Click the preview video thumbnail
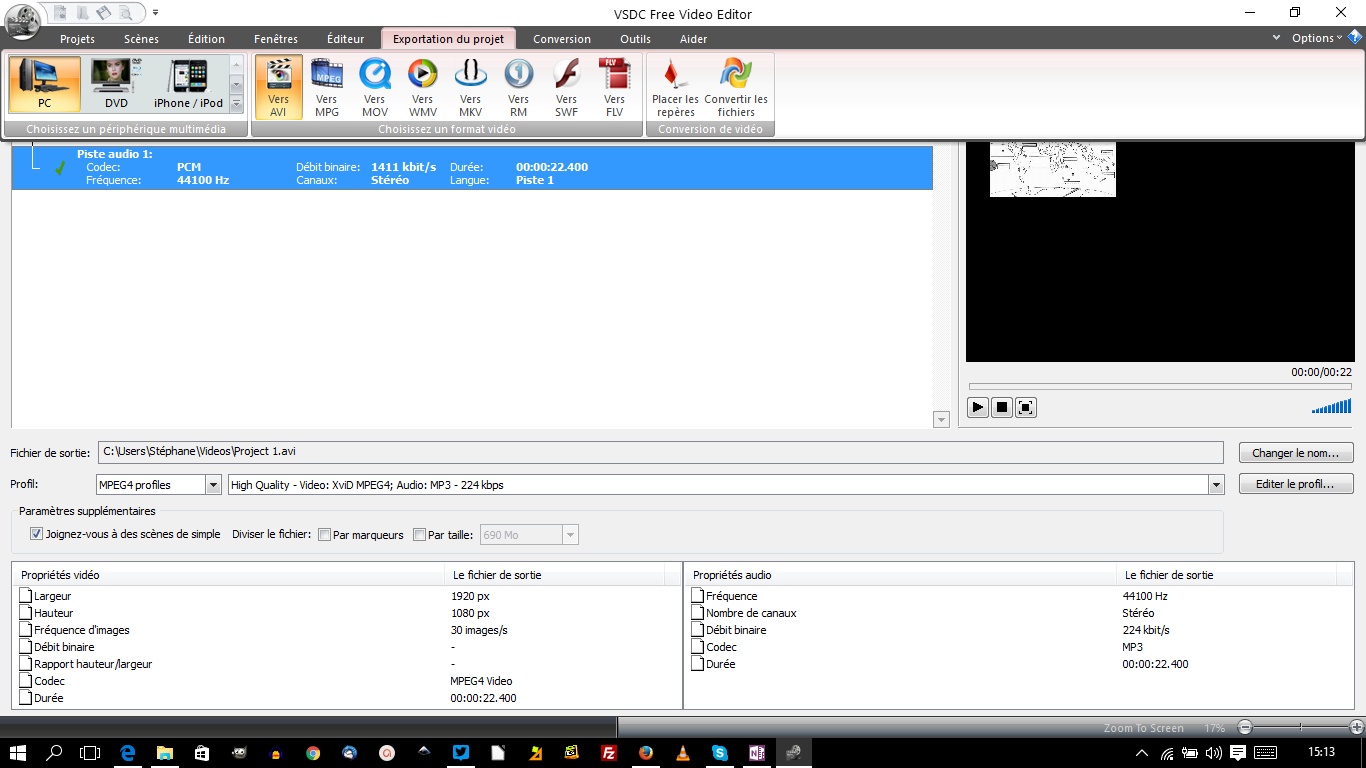The height and width of the screenshot is (768, 1366). click(1052, 169)
